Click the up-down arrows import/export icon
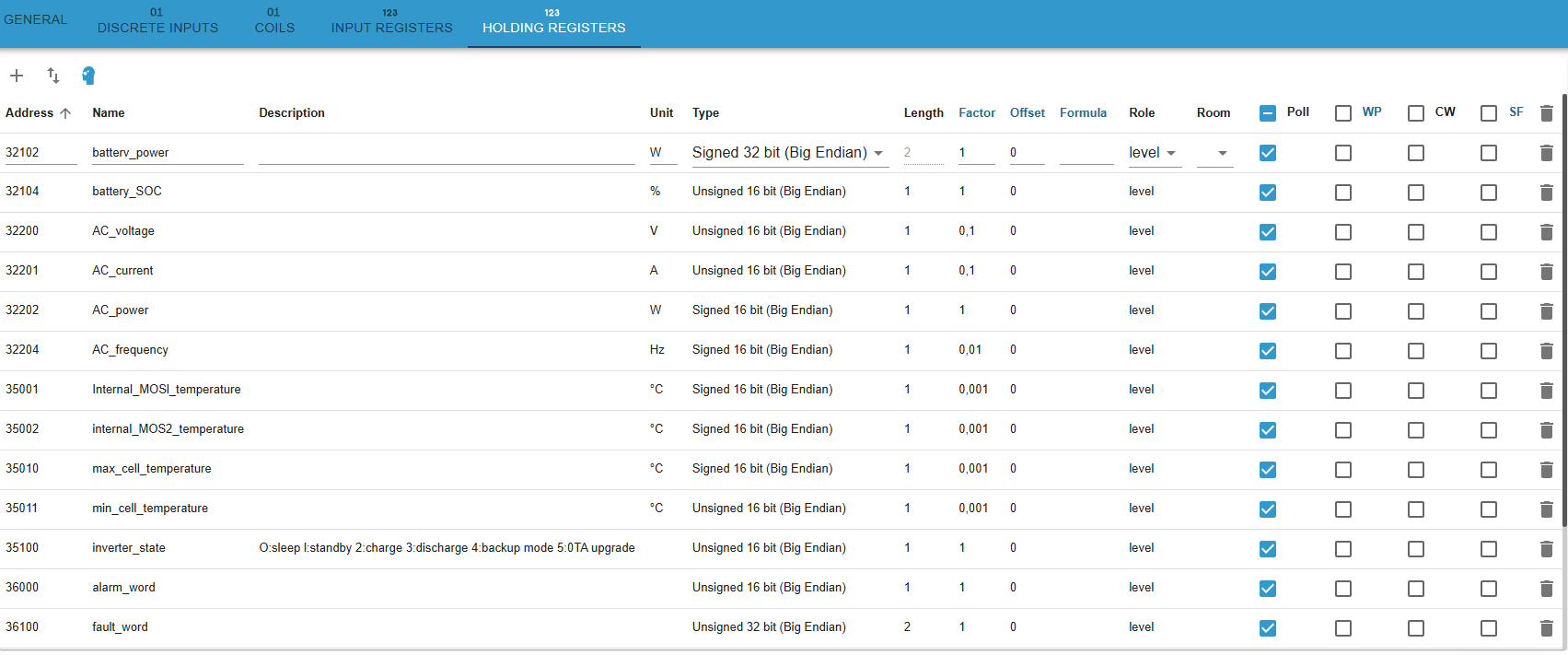 [x=53, y=76]
